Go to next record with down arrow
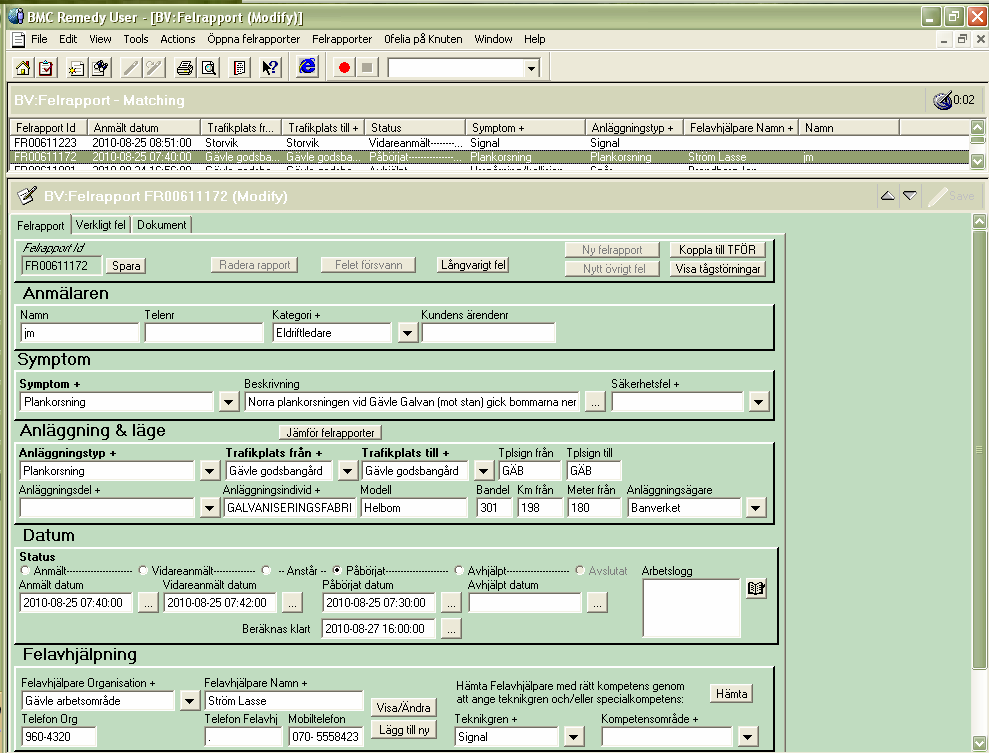This screenshot has height=753, width=989. pyautogui.click(x=910, y=196)
